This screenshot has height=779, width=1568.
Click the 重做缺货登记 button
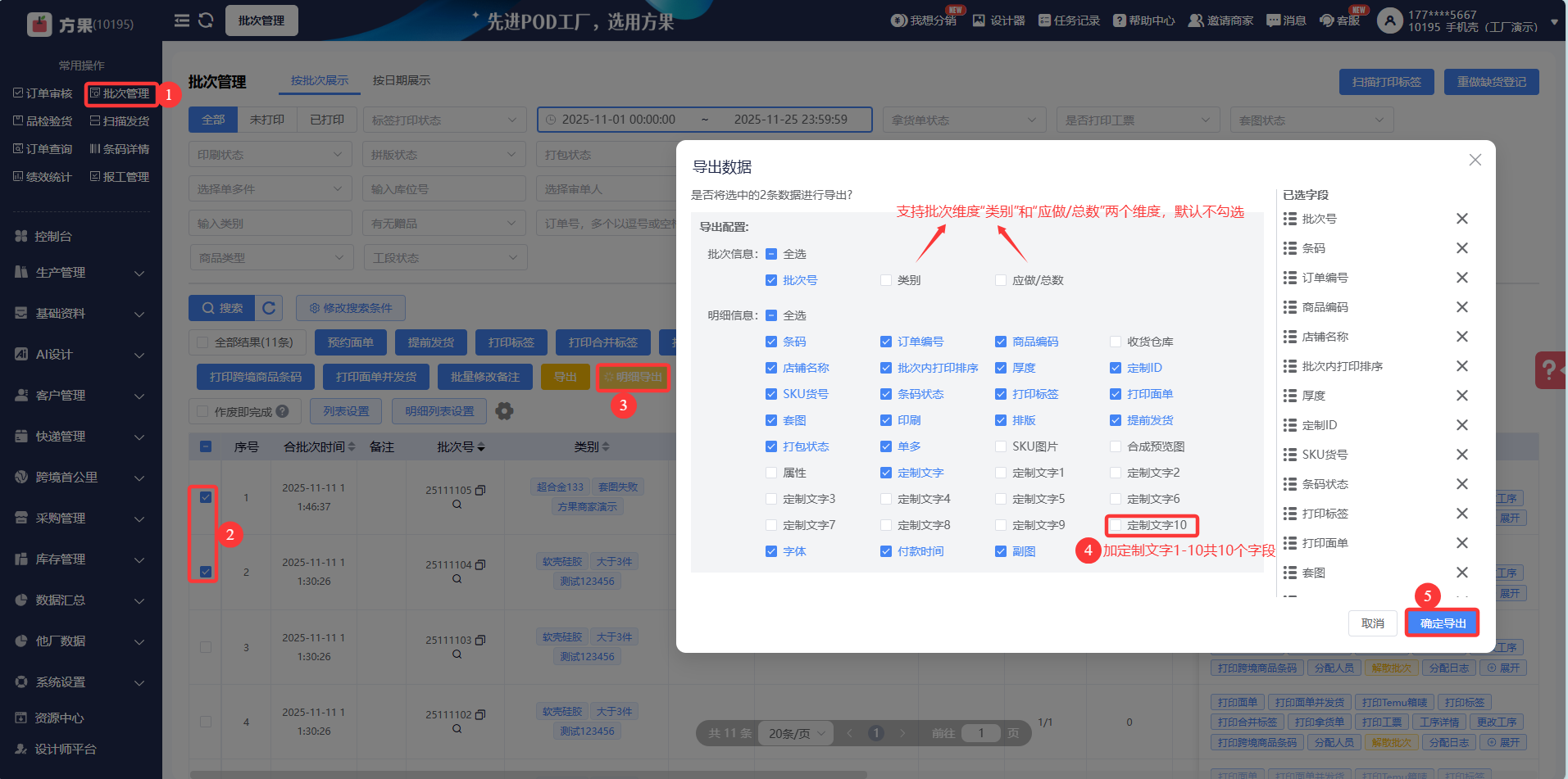click(x=1492, y=82)
